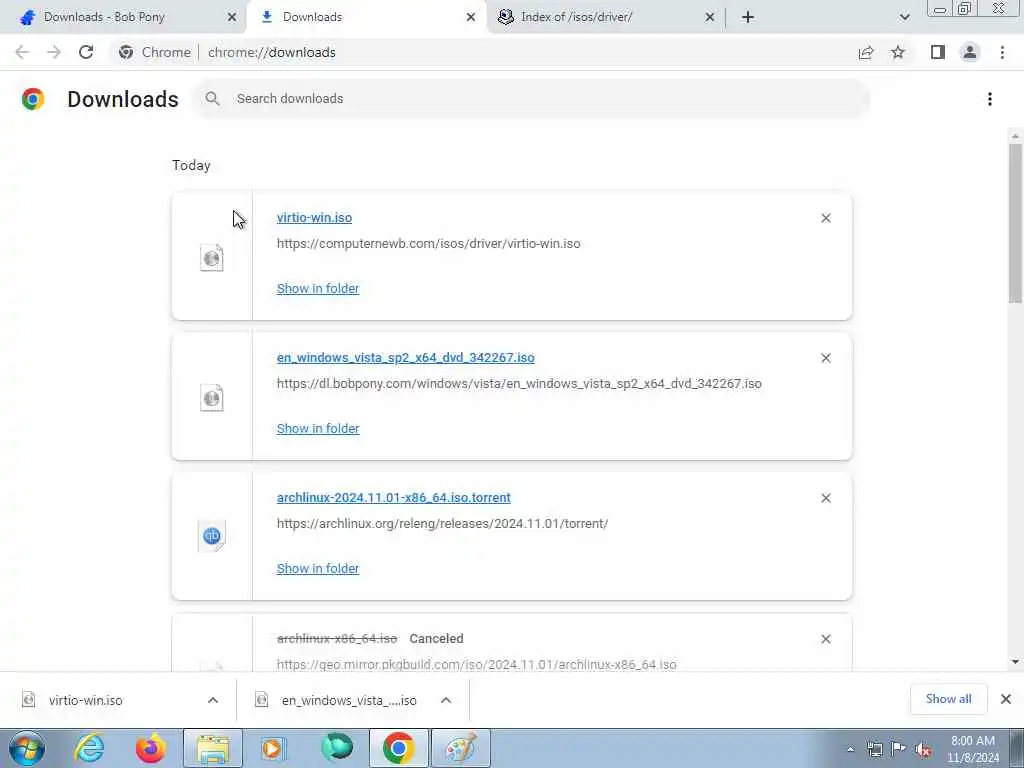
Task: Remove canceled archlinux-x86_64.iso entry
Action: [825, 639]
